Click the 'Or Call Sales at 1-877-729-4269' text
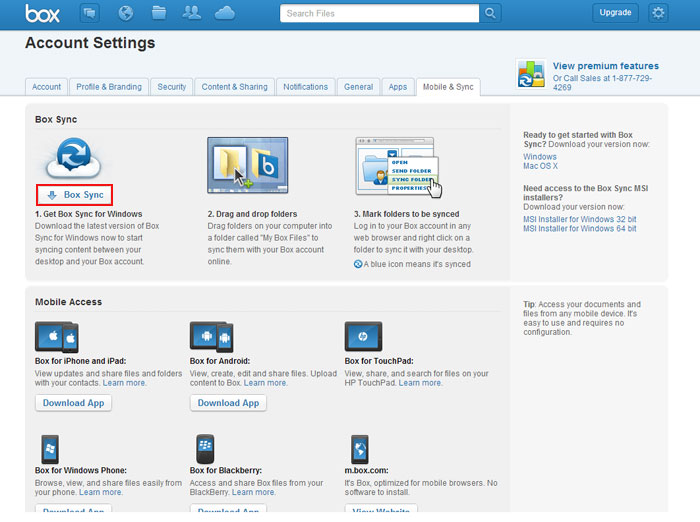The width and height of the screenshot is (700, 522). [602, 83]
